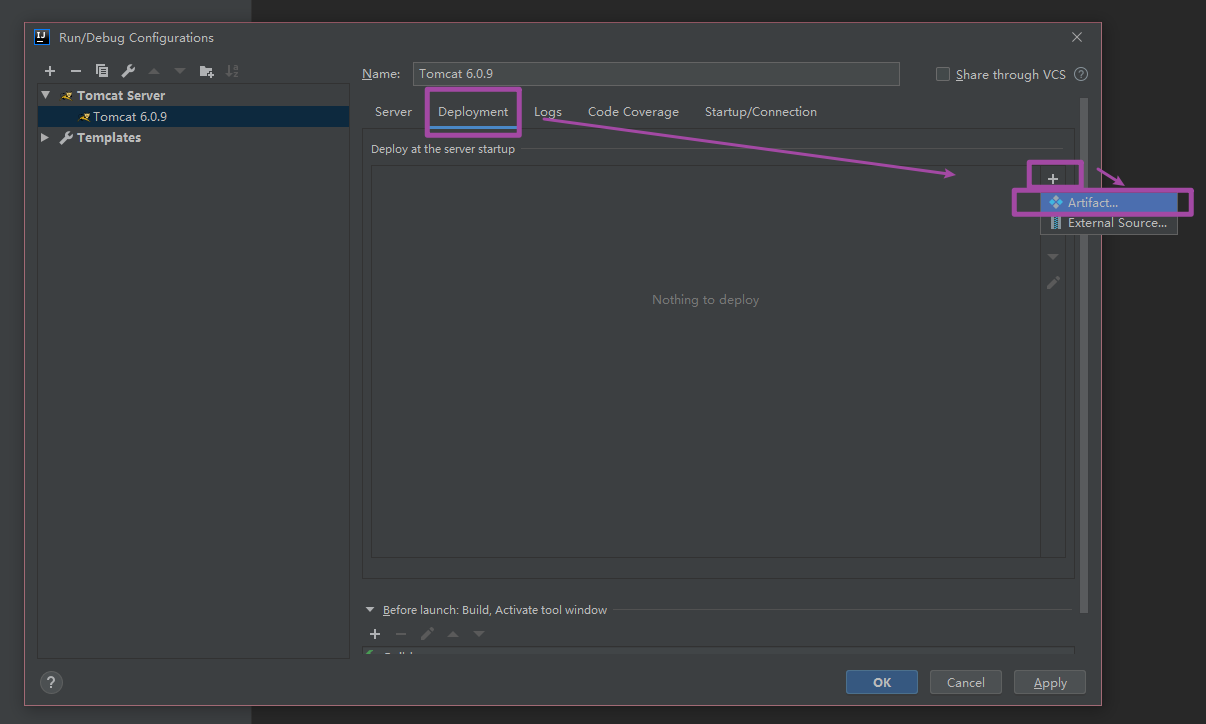1206x724 pixels.
Task: Edit the selected Before launch task
Action: [427, 634]
